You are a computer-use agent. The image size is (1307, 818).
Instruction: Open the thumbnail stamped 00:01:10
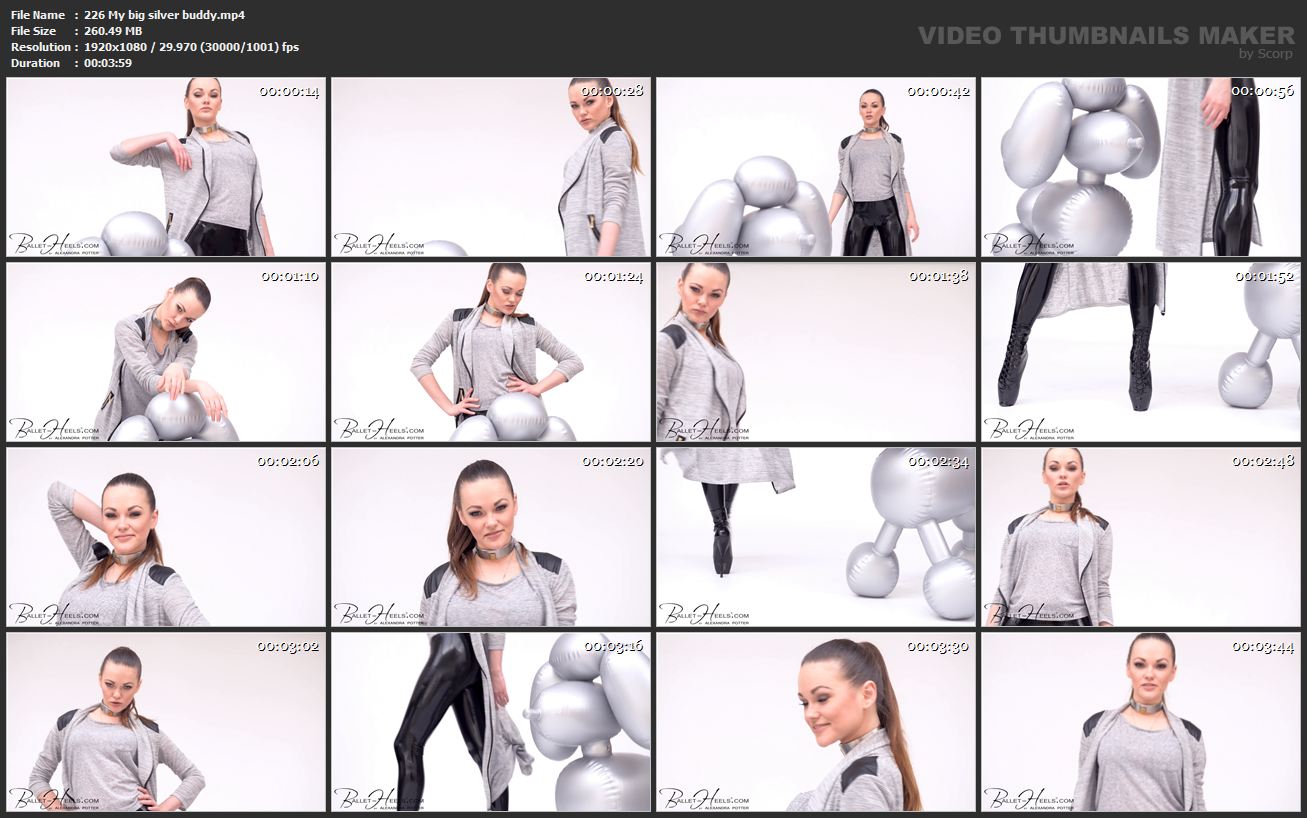point(166,352)
